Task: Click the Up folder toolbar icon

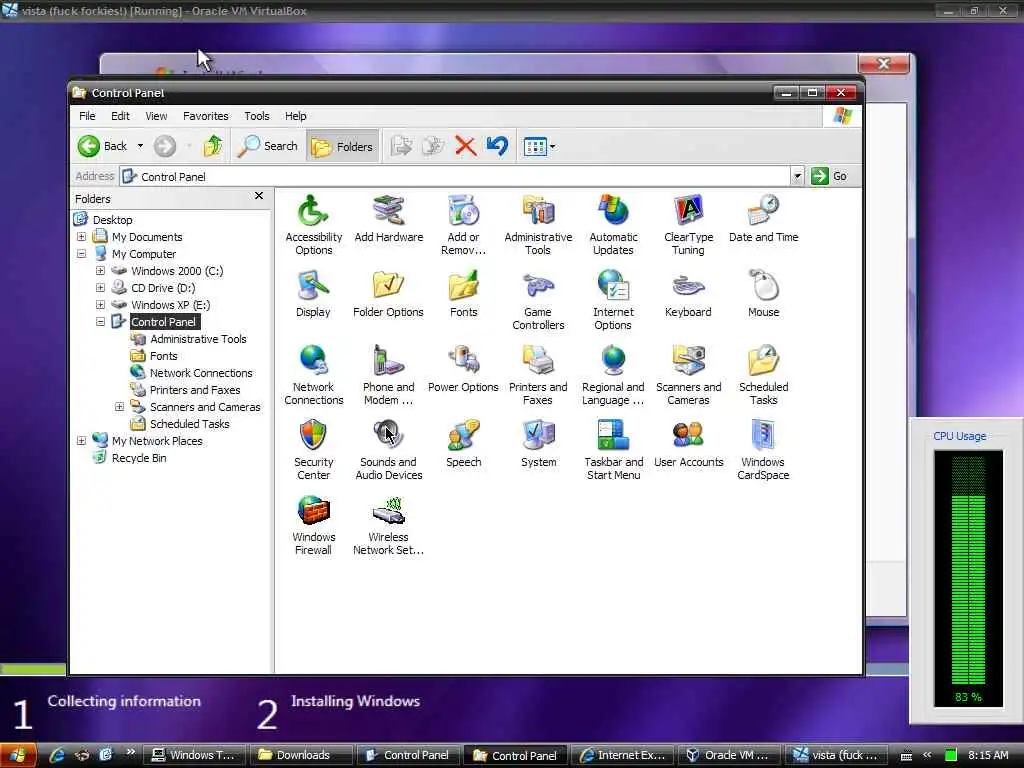Action: 212,146
